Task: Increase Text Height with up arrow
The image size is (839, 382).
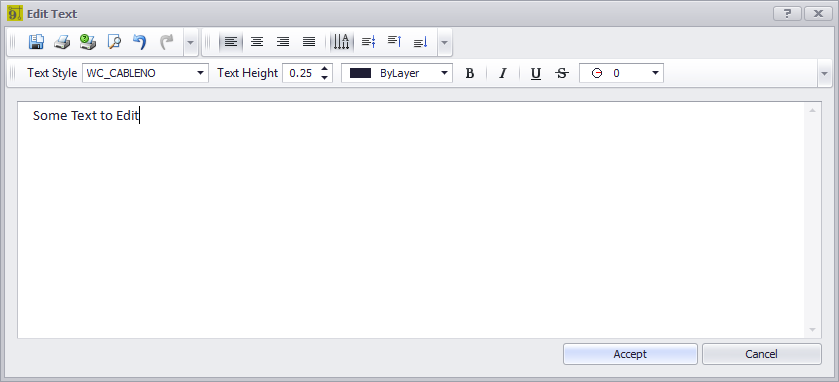Action: click(324, 69)
